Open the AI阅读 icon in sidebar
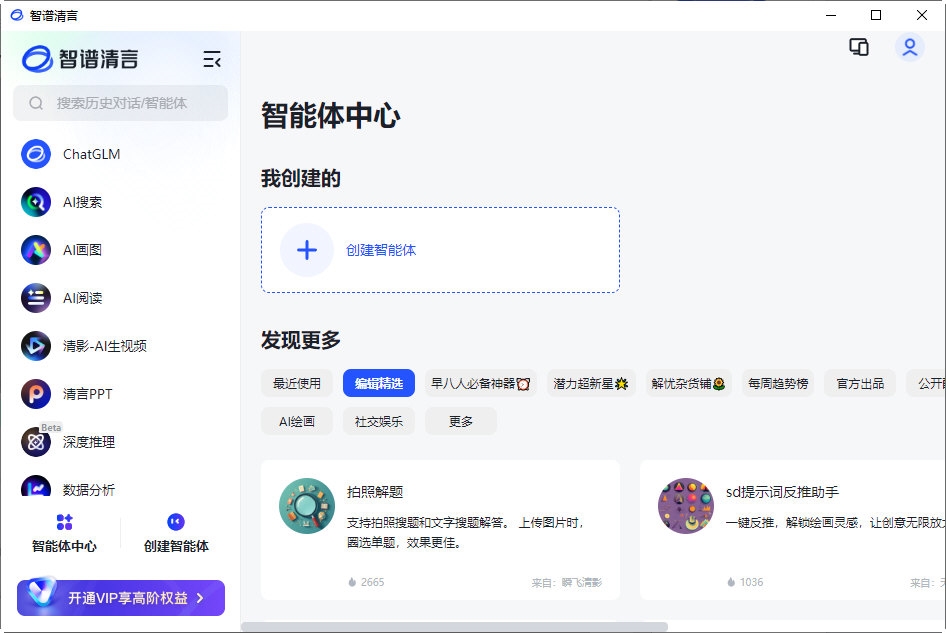 click(x=36, y=298)
